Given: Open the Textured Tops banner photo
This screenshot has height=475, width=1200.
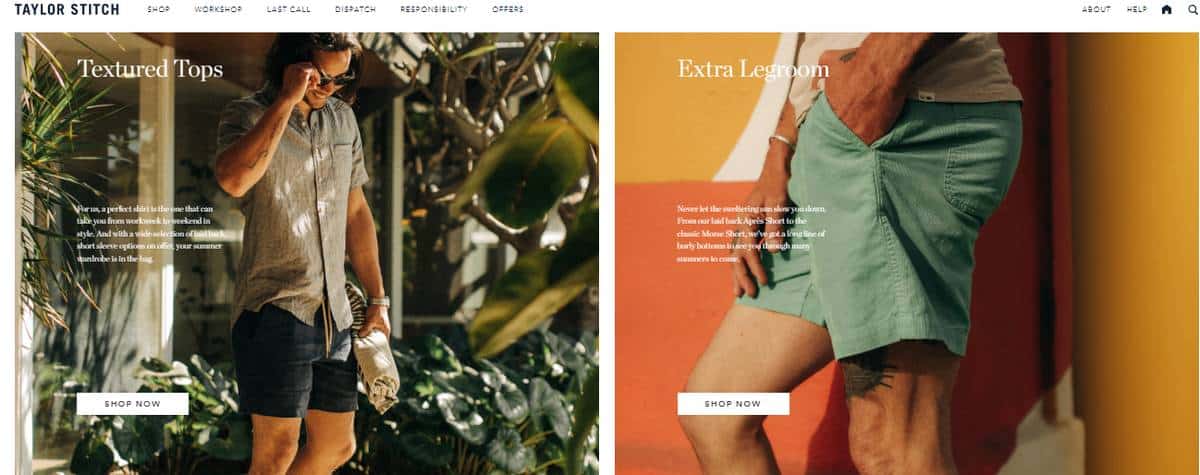Looking at the screenshot, I should [x=307, y=253].
